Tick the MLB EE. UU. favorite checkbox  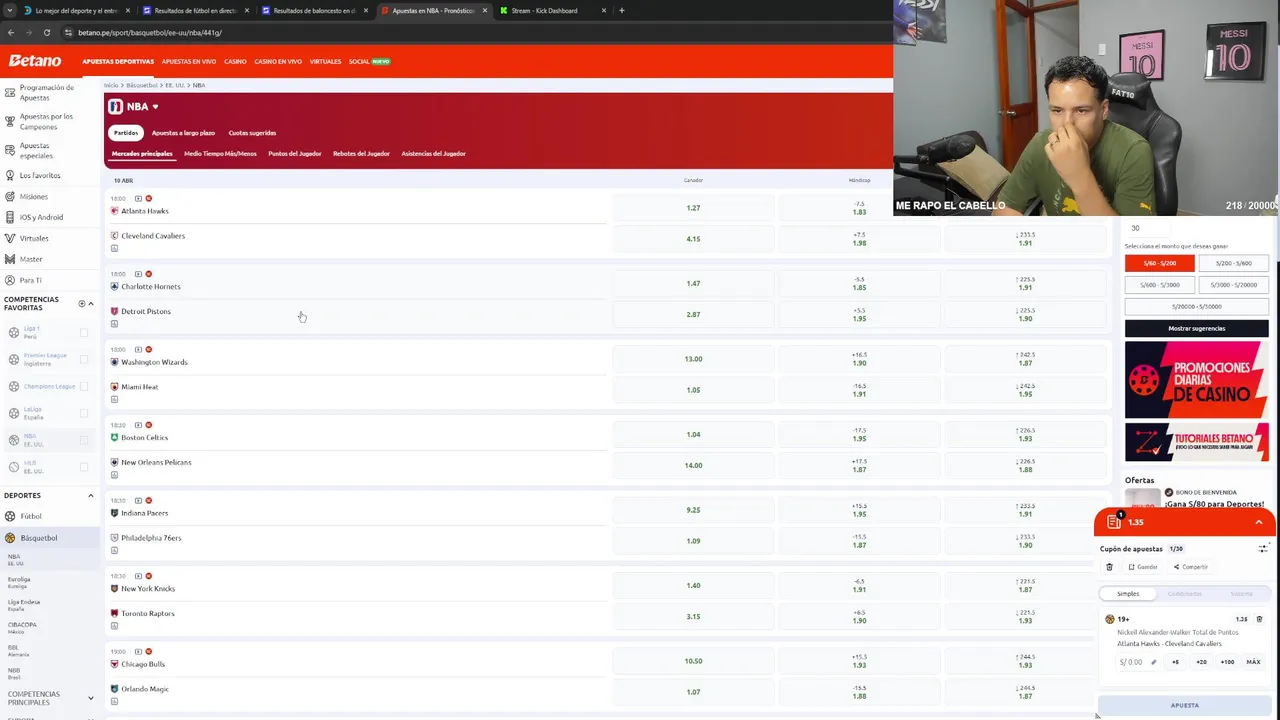click(x=83, y=467)
